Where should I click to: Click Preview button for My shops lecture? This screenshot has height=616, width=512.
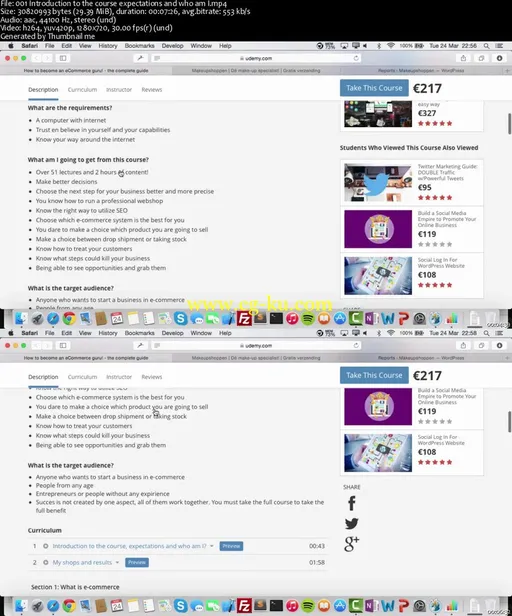137,563
